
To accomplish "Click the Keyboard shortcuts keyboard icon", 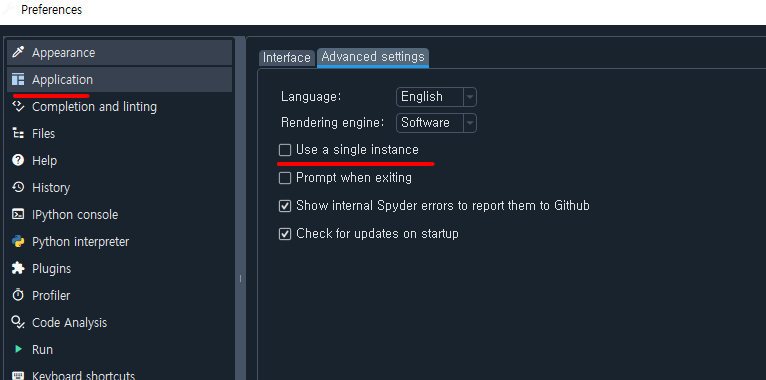I will 18,376.
